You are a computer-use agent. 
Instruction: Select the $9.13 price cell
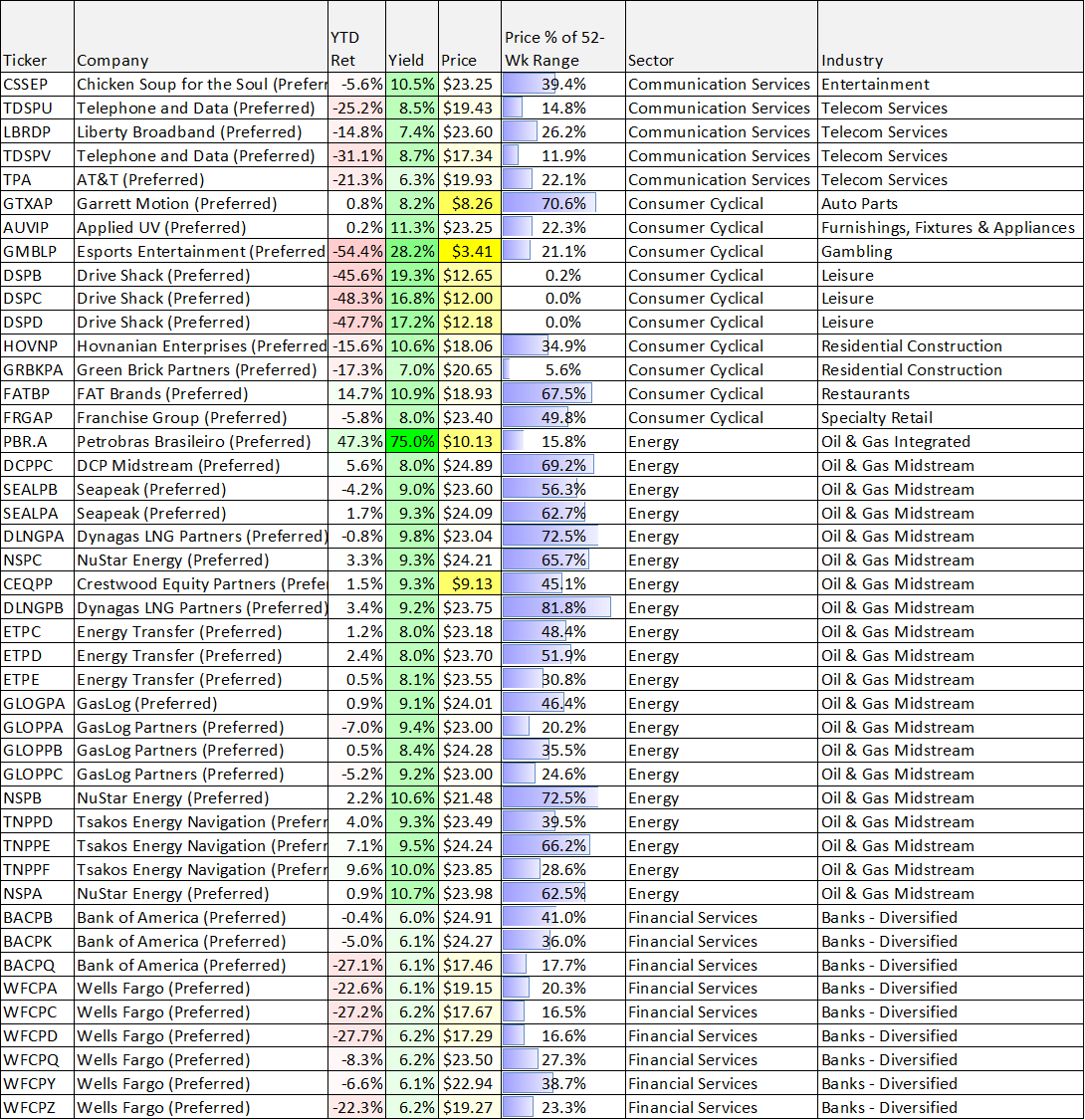click(x=470, y=584)
